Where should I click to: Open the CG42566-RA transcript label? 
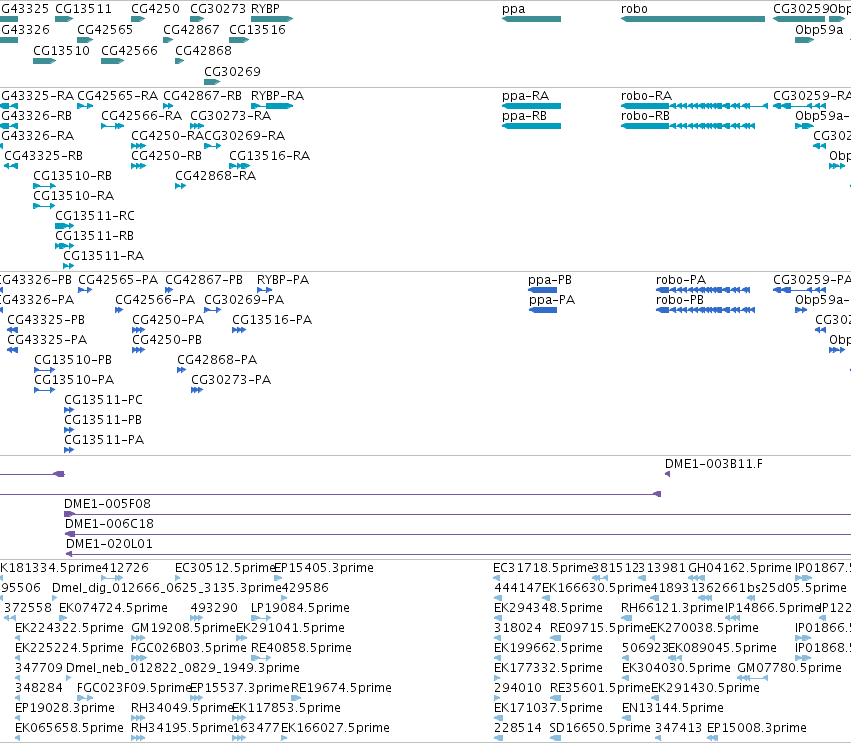142,116
